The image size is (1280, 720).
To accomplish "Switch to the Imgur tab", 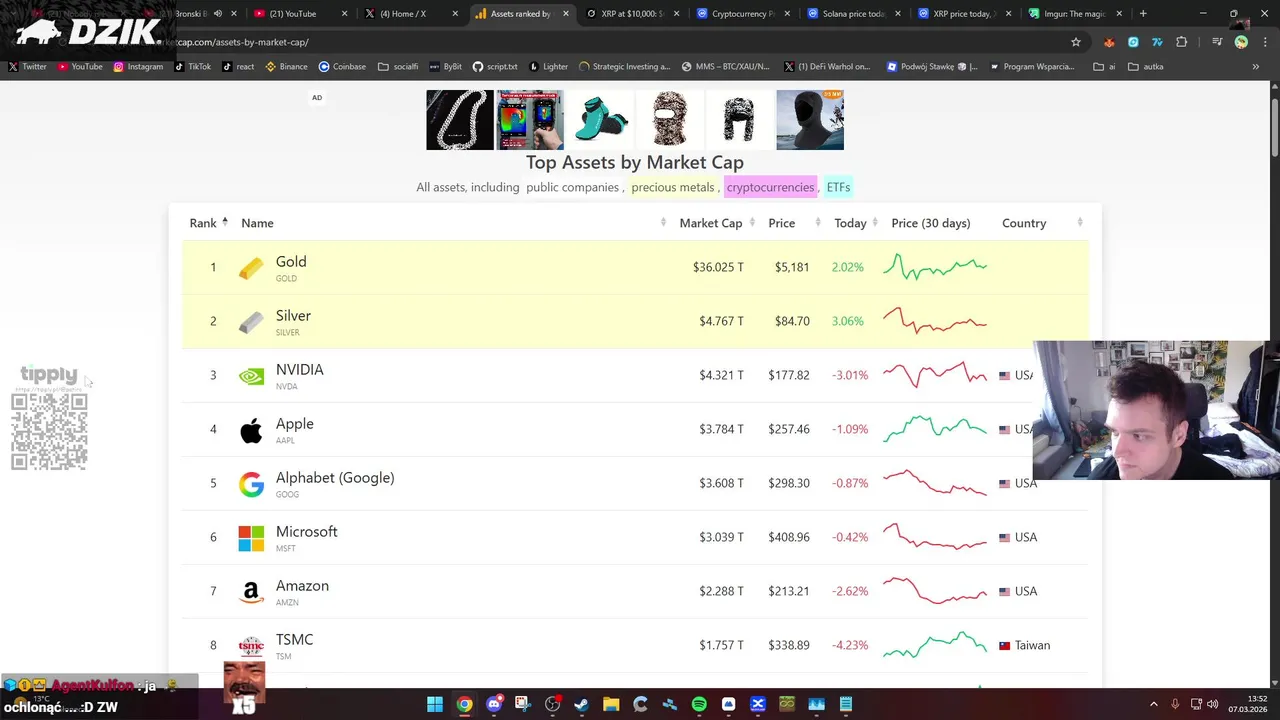I will [1077, 14].
